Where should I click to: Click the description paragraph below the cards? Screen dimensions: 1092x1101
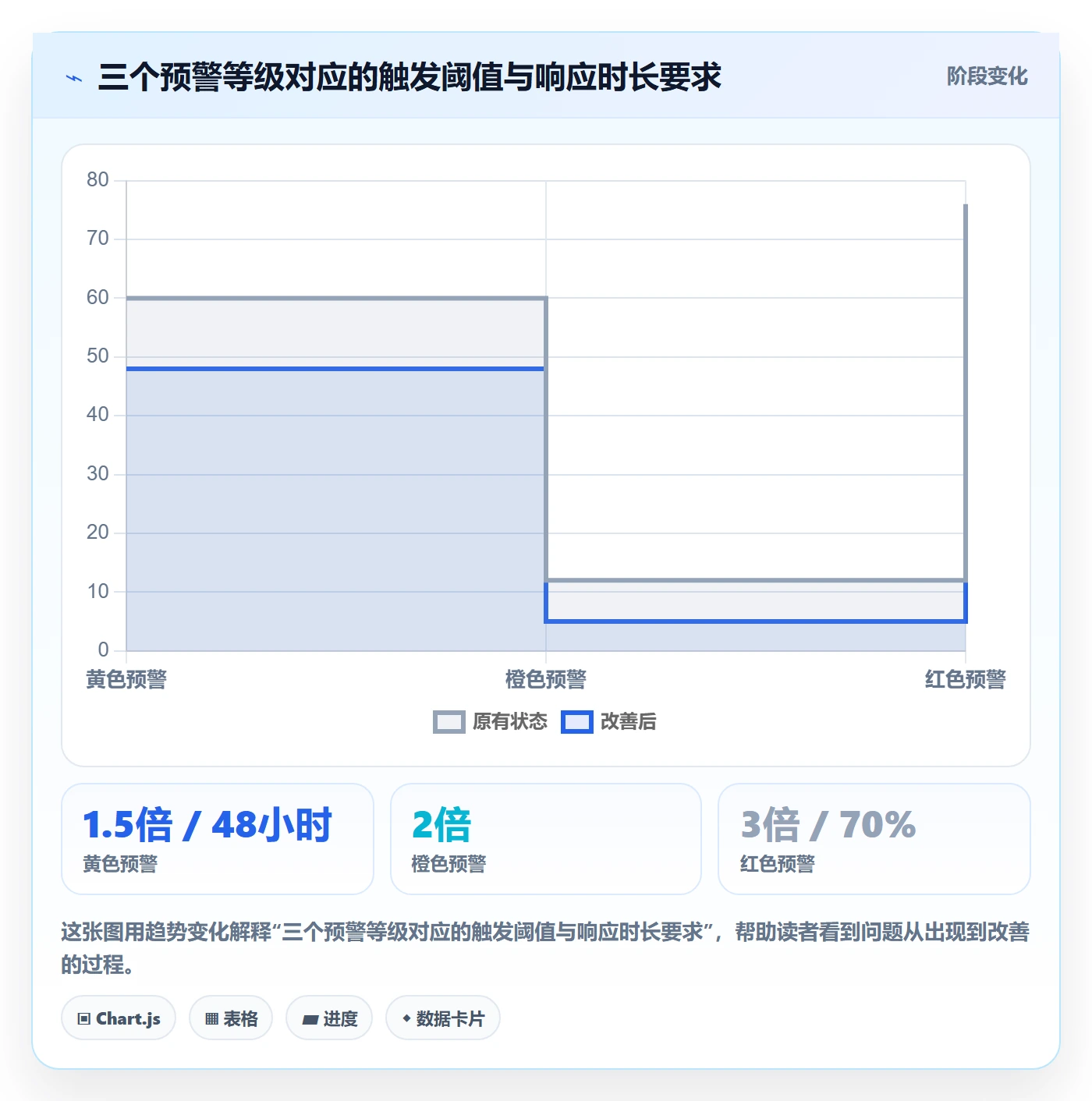(x=546, y=948)
